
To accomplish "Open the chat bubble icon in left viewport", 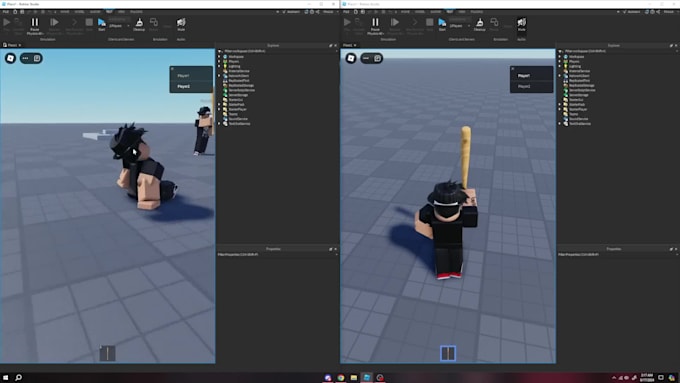I will [26, 58].
